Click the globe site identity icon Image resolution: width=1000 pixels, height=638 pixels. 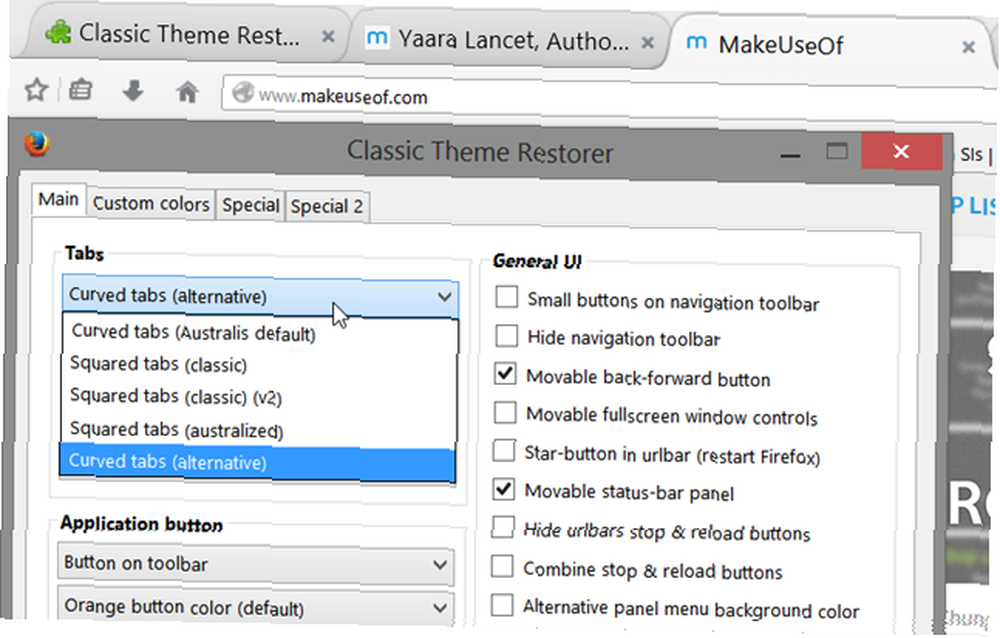pos(243,93)
